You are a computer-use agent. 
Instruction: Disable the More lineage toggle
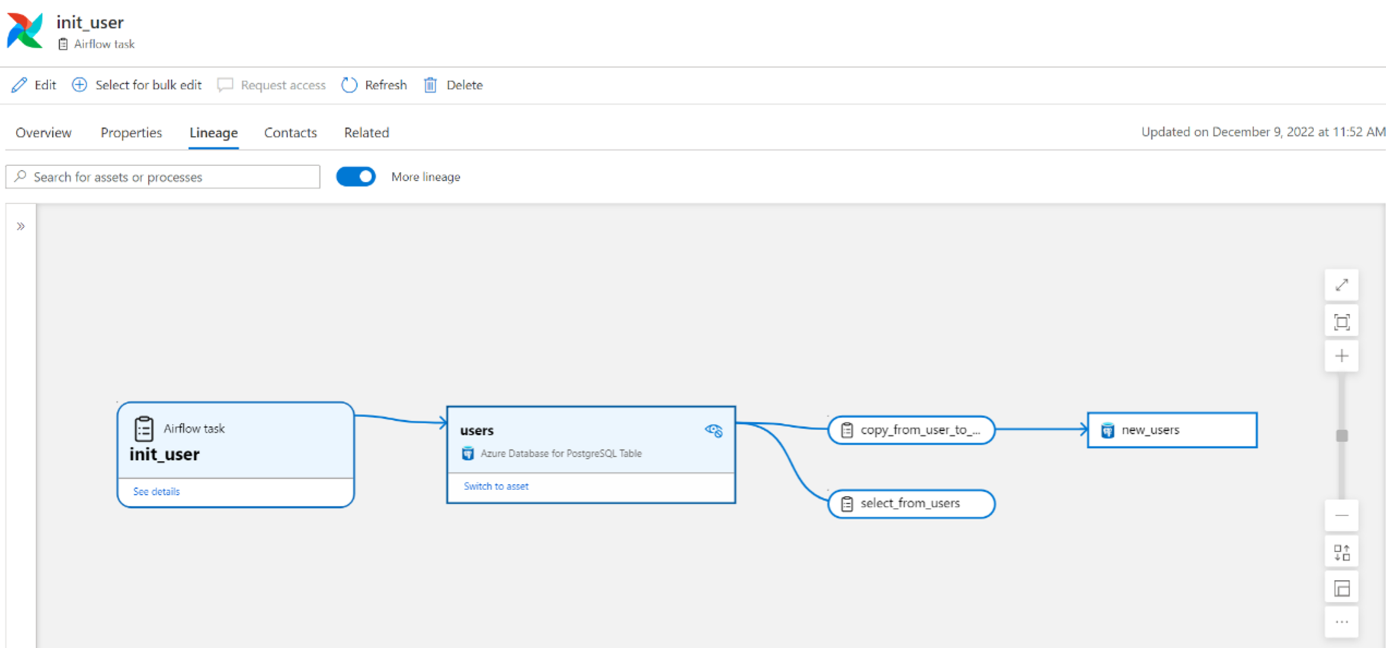(356, 177)
